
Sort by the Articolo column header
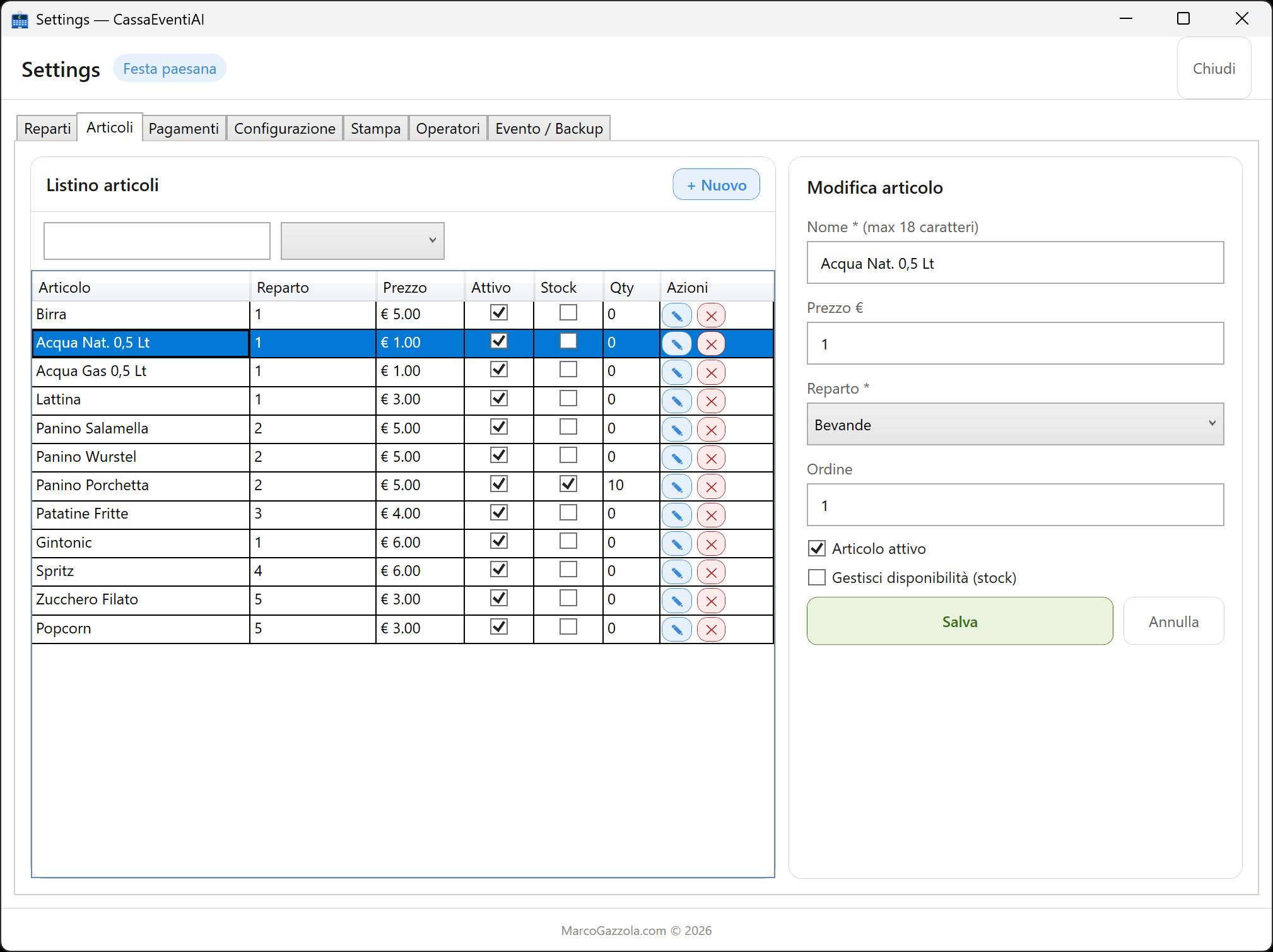coord(141,287)
